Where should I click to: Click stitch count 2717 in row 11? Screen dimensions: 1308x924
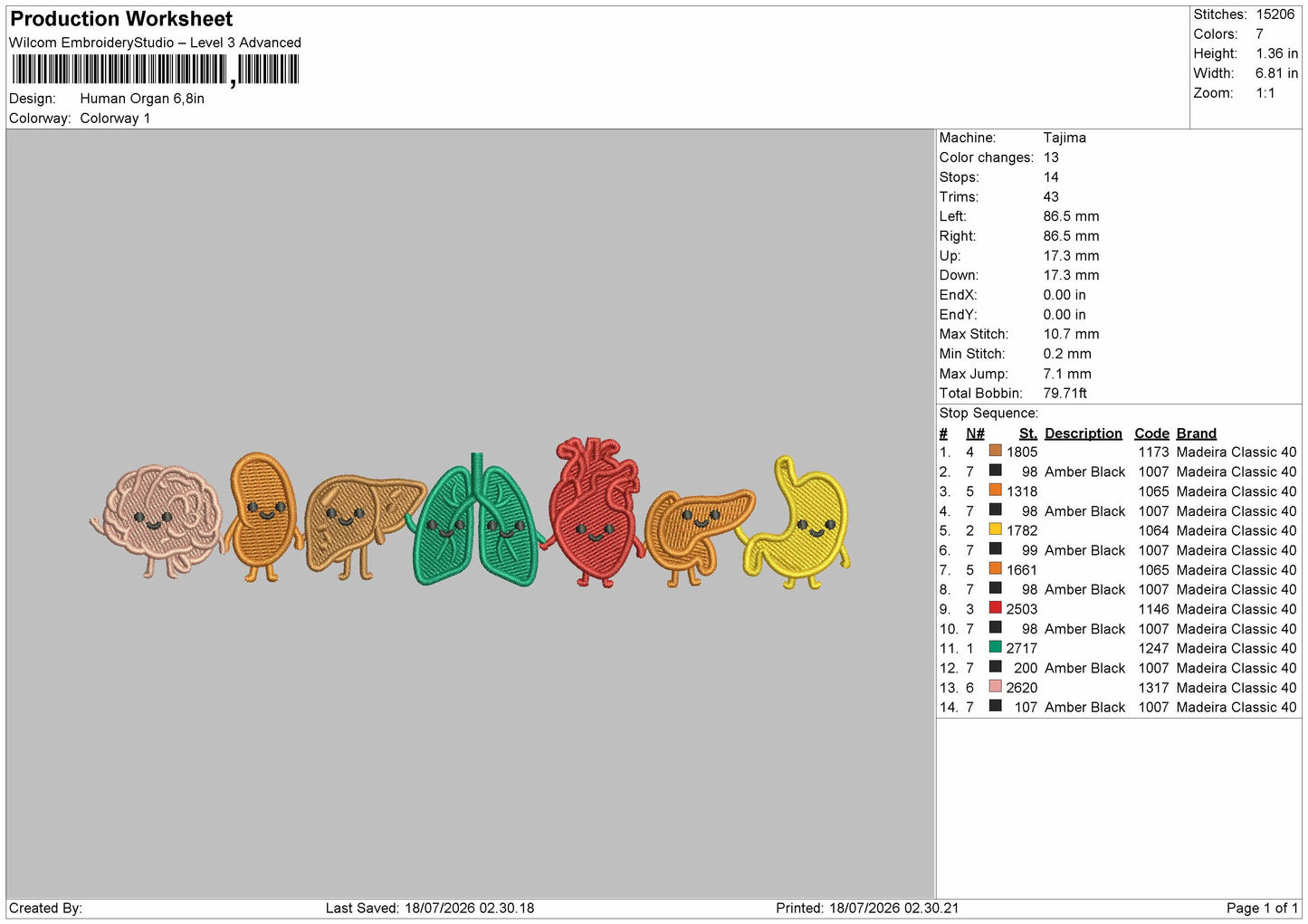(x=1022, y=648)
